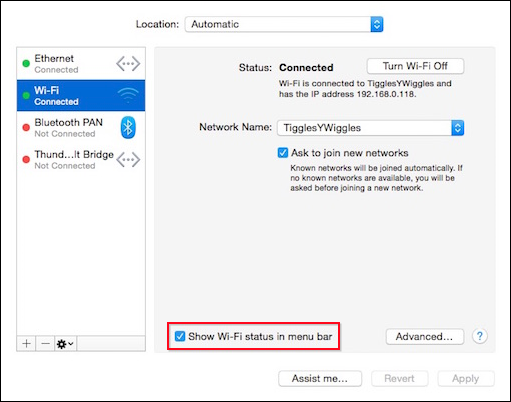Add a new network service with plus
The width and height of the screenshot is (511, 402).
pyautogui.click(x=26, y=343)
